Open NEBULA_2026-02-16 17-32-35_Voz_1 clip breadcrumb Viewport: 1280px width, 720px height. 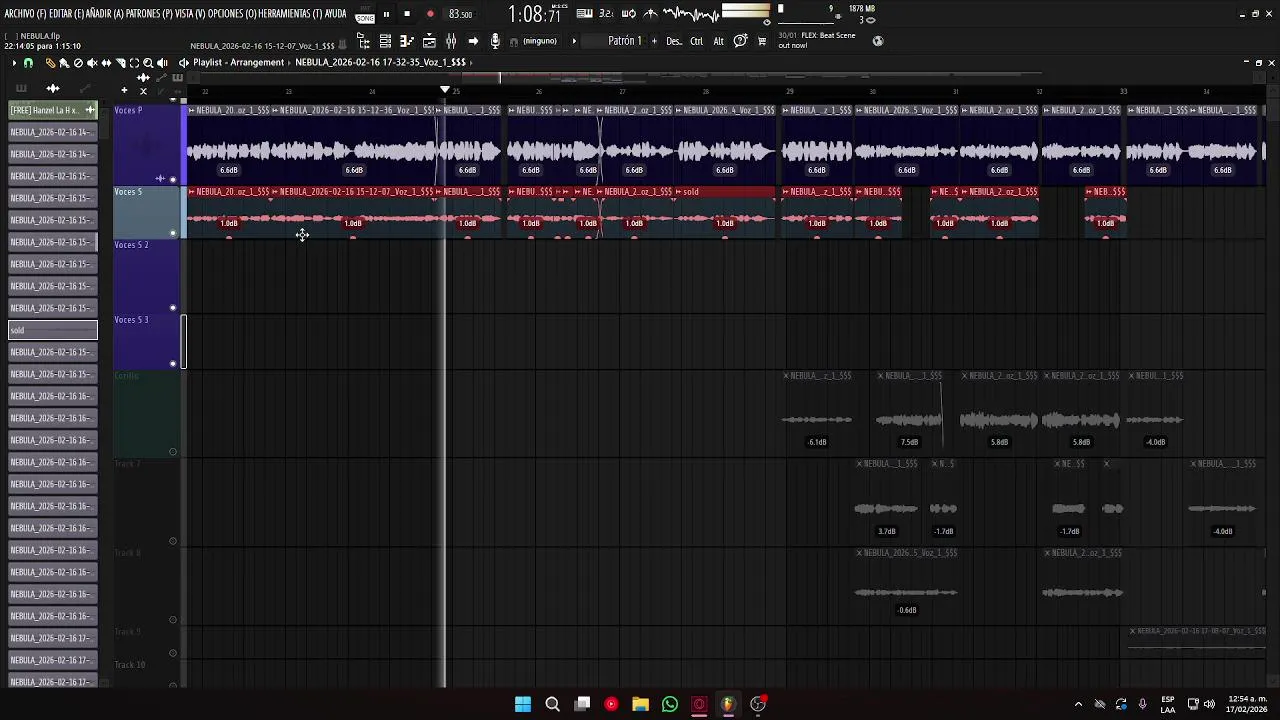[x=380, y=63]
